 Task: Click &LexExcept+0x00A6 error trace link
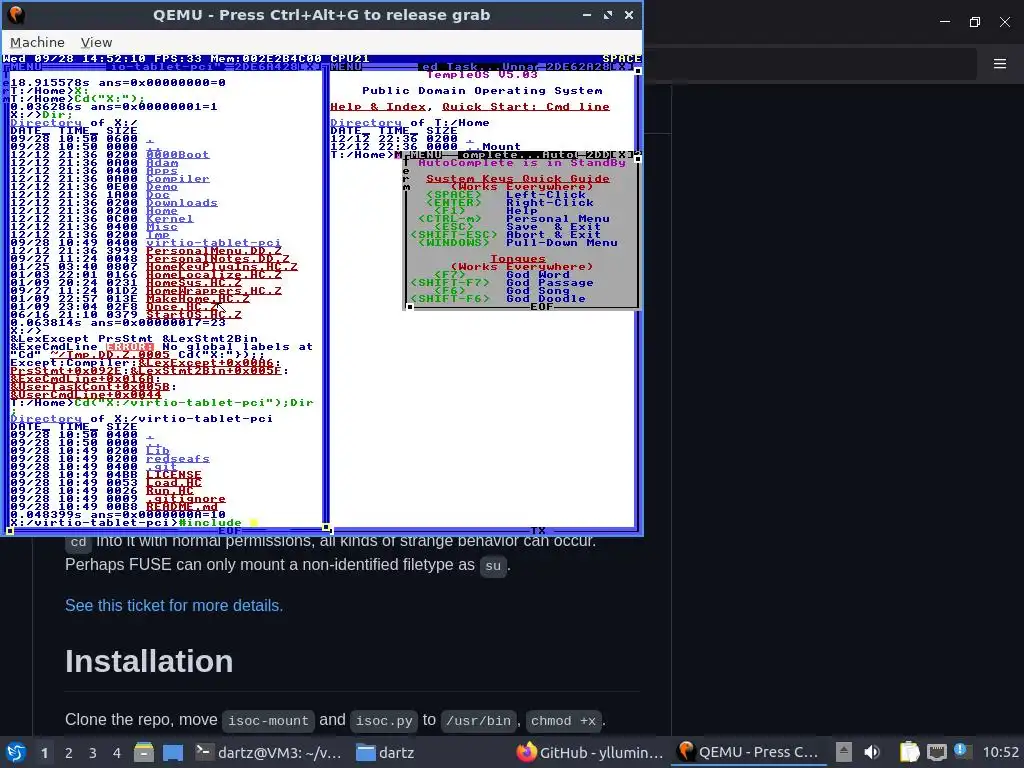pyautogui.click(x=206, y=362)
